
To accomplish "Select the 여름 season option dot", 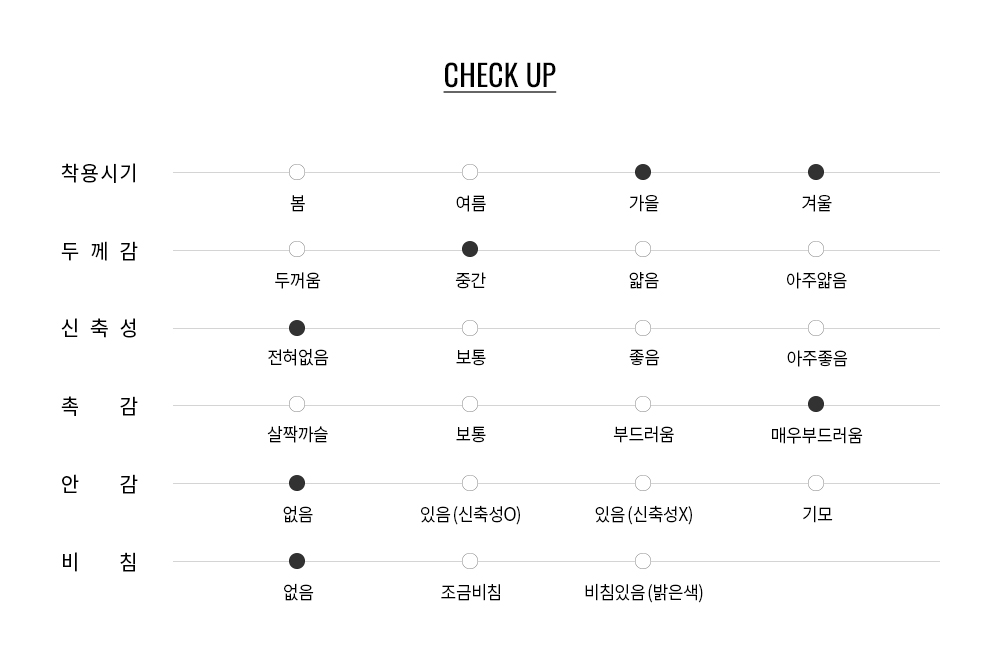I will pos(470,172).
